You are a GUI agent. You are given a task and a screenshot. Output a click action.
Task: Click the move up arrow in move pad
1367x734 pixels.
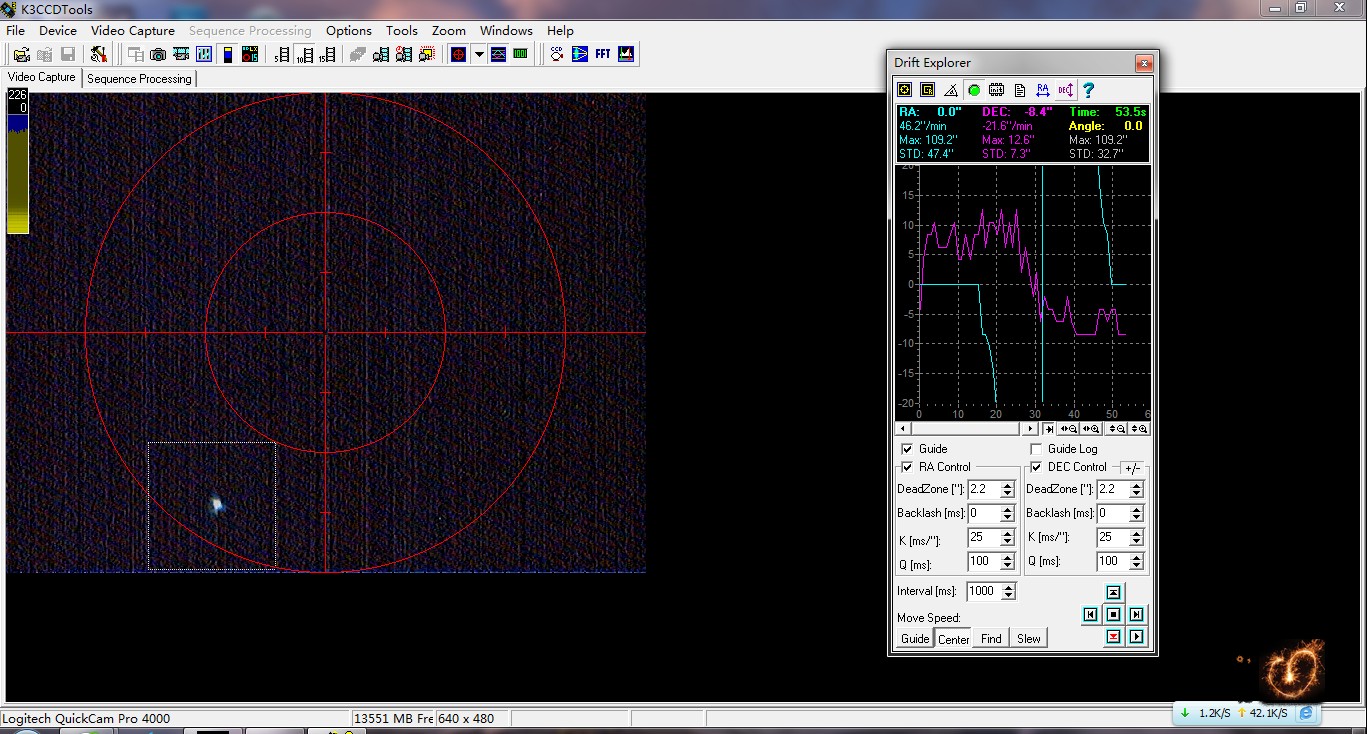pyautogui.click(x=1113, y=592)
